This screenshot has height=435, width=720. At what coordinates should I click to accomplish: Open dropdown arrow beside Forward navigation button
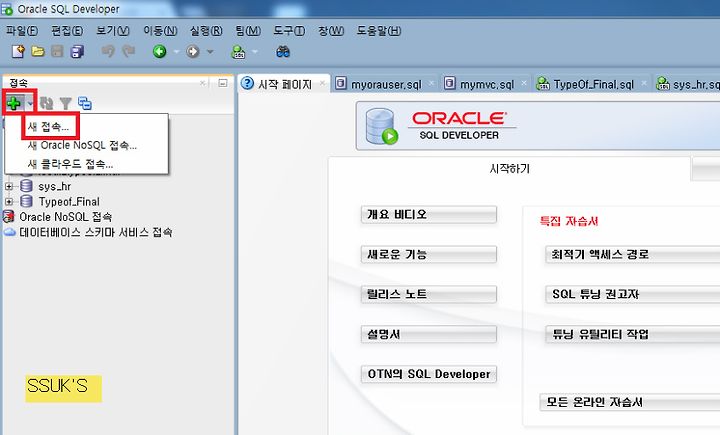(210, 52)
